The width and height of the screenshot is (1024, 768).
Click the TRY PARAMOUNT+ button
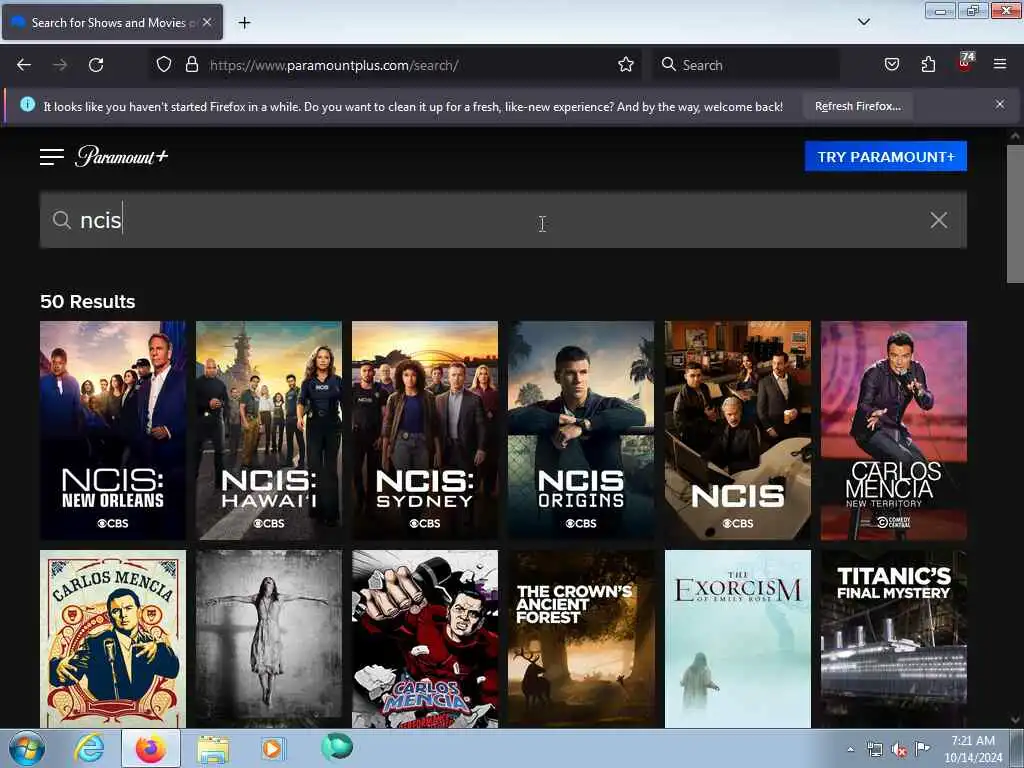[x=886, y=157]
